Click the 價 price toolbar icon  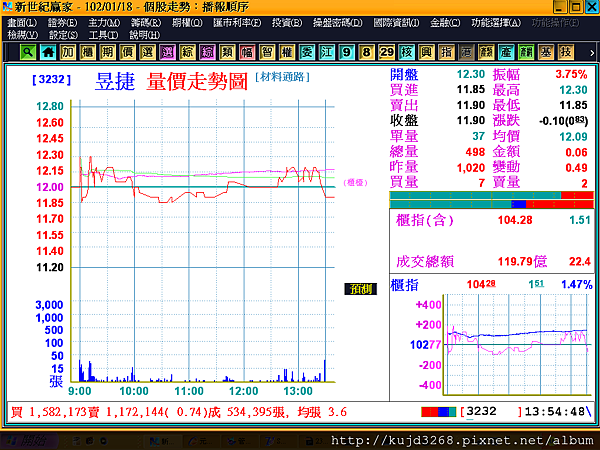127,52
